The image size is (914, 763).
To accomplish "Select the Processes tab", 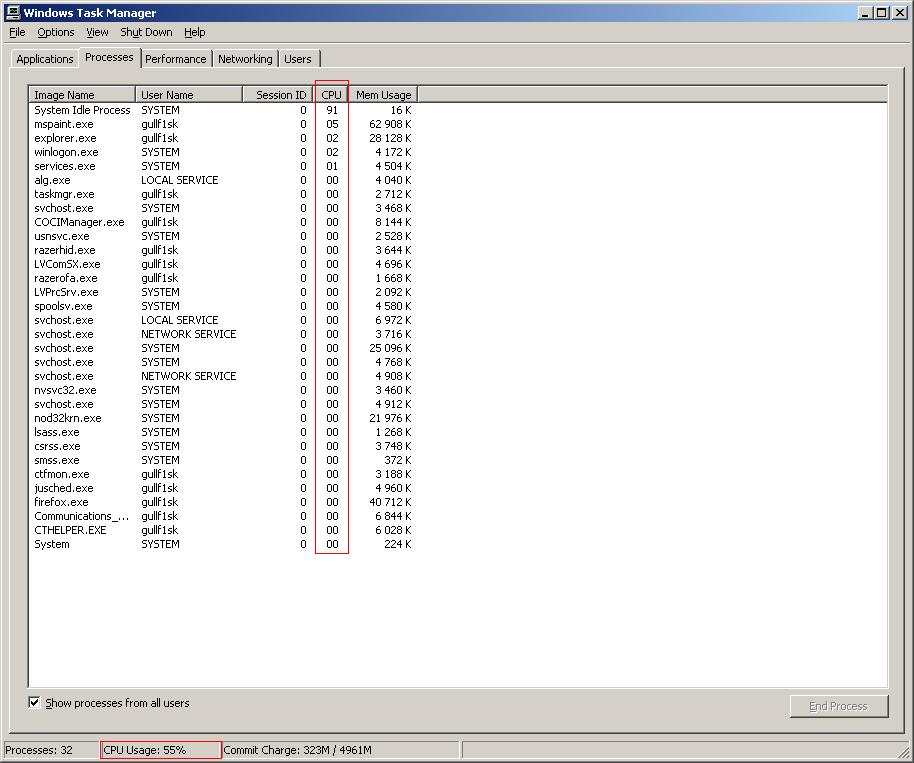I will [x=109, y=57].
